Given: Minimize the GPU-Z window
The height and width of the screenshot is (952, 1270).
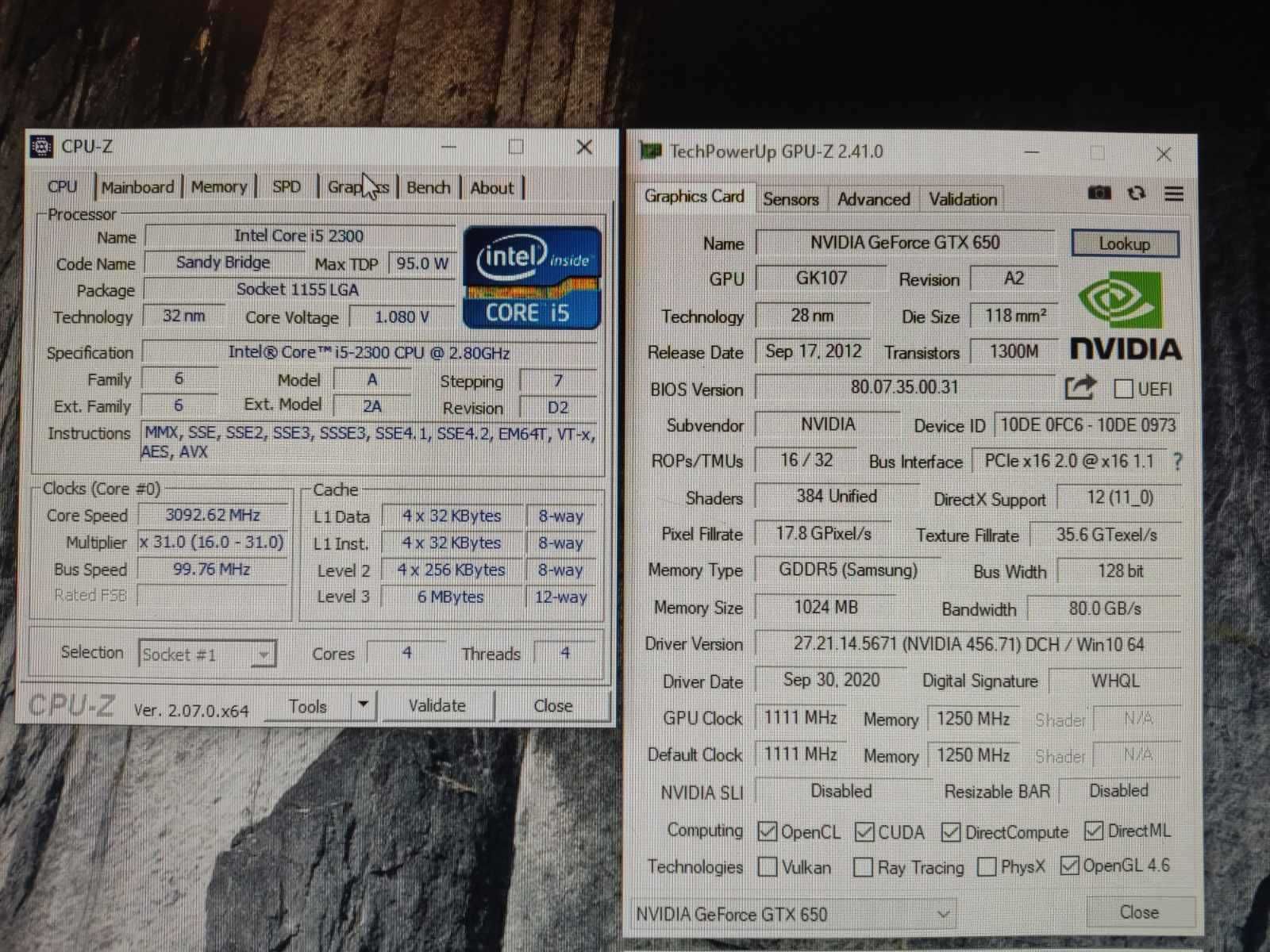Looking at the screenshot, I should [x=1032, y=152].
